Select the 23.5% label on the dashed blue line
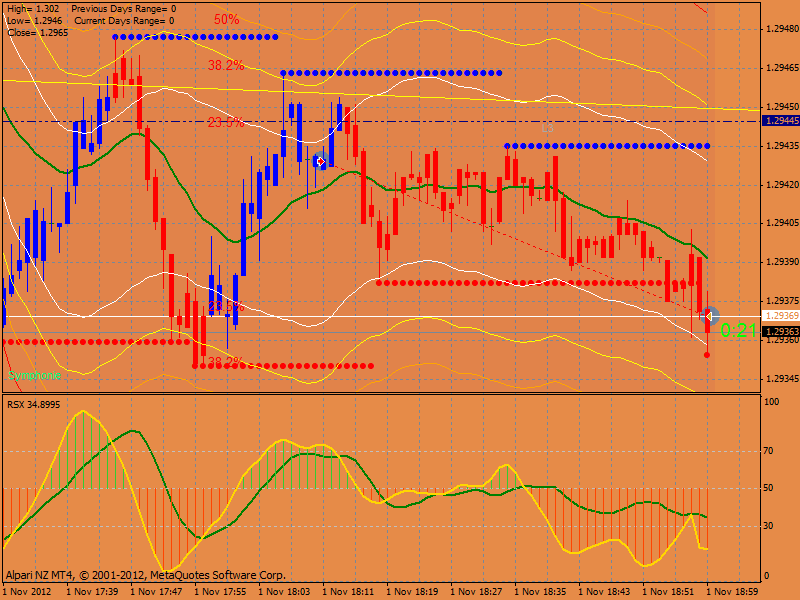Viewport: 800px width, 600px height. pos(226,122)
